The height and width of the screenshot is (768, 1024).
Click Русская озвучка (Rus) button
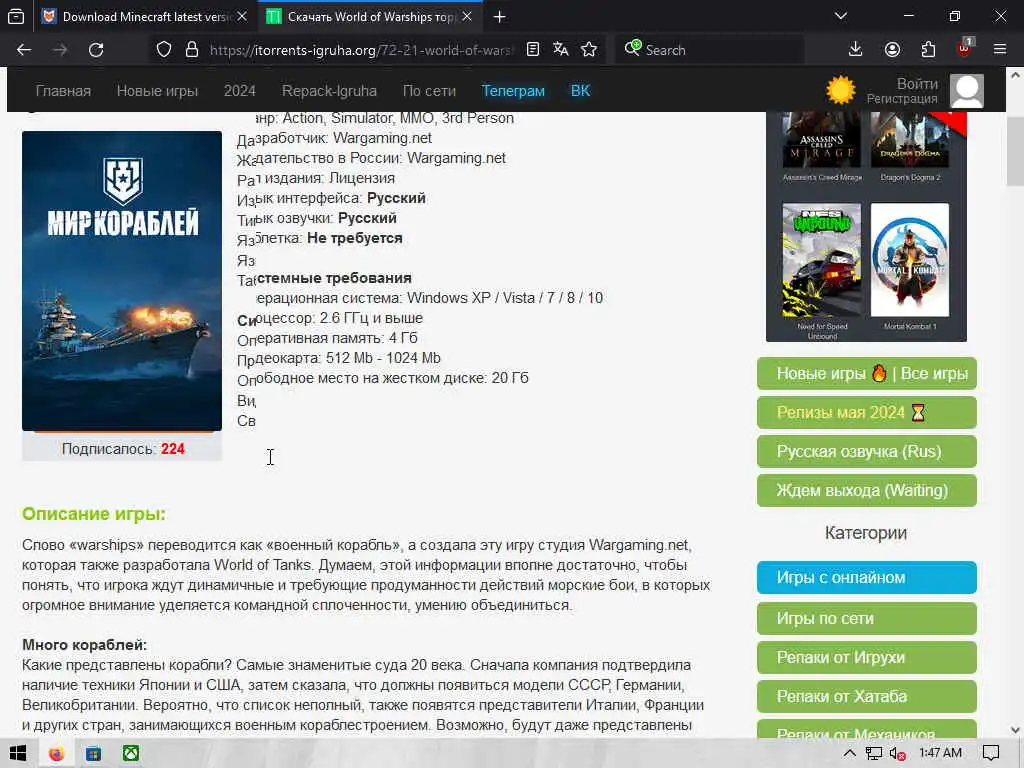pos(867,451)
